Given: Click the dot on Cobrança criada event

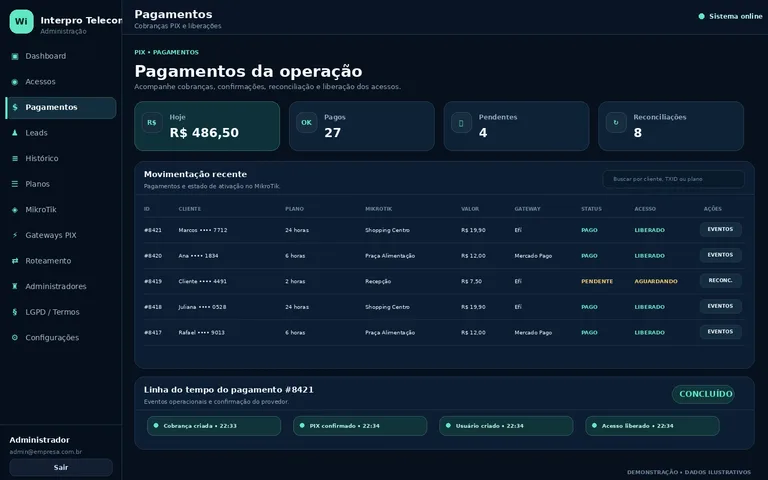Looking at the screenshot, I should coord(156,426).
